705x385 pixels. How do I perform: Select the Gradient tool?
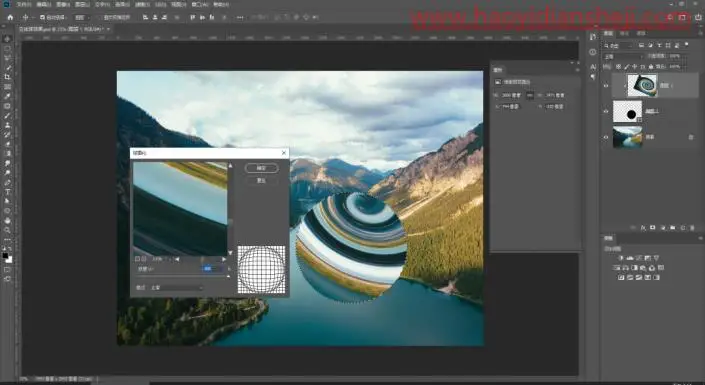[x=7, y=154]
